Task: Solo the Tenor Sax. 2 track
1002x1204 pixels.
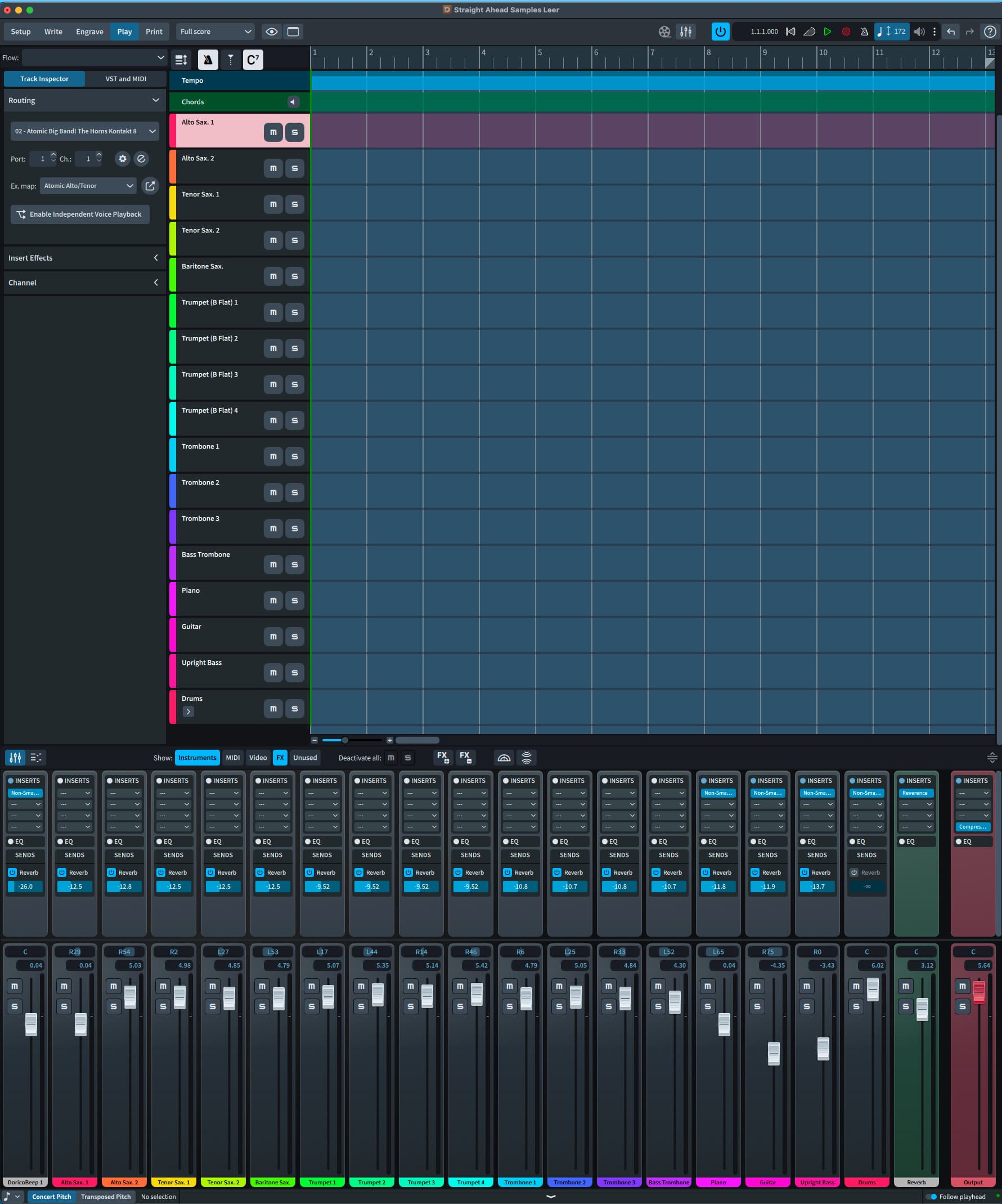Action: 294,240
